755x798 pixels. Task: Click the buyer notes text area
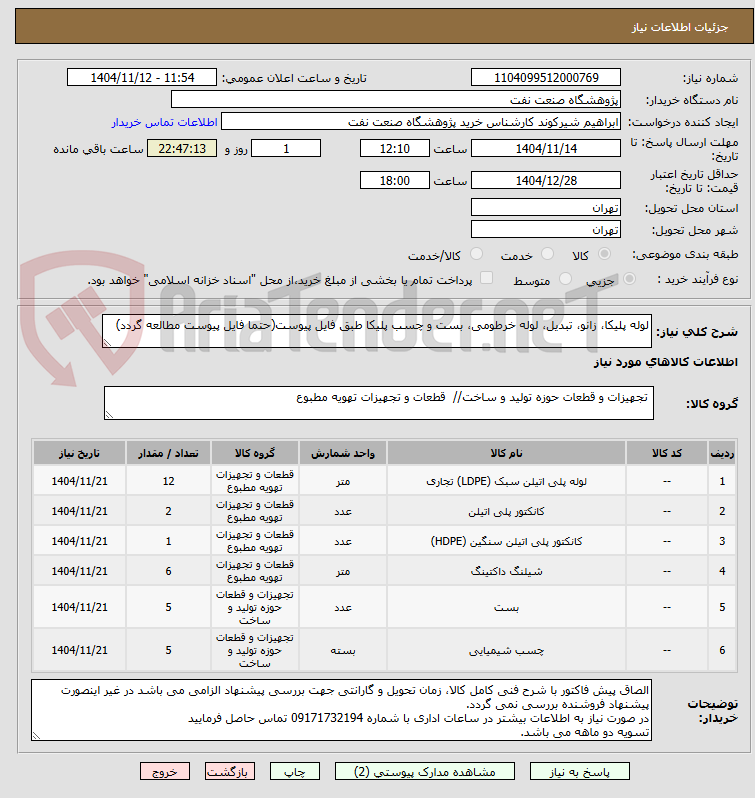coord(341,710)
